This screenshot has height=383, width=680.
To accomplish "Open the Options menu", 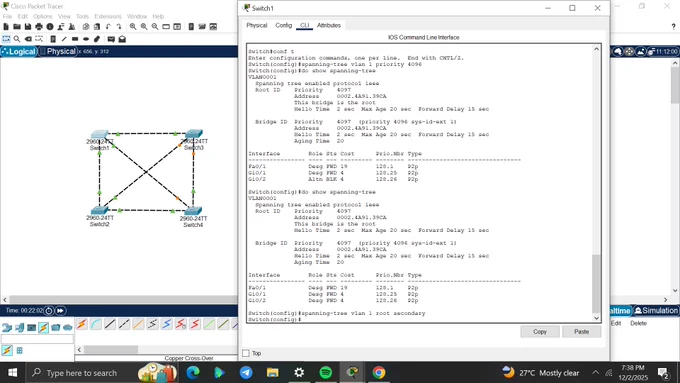I will point(42,16).
